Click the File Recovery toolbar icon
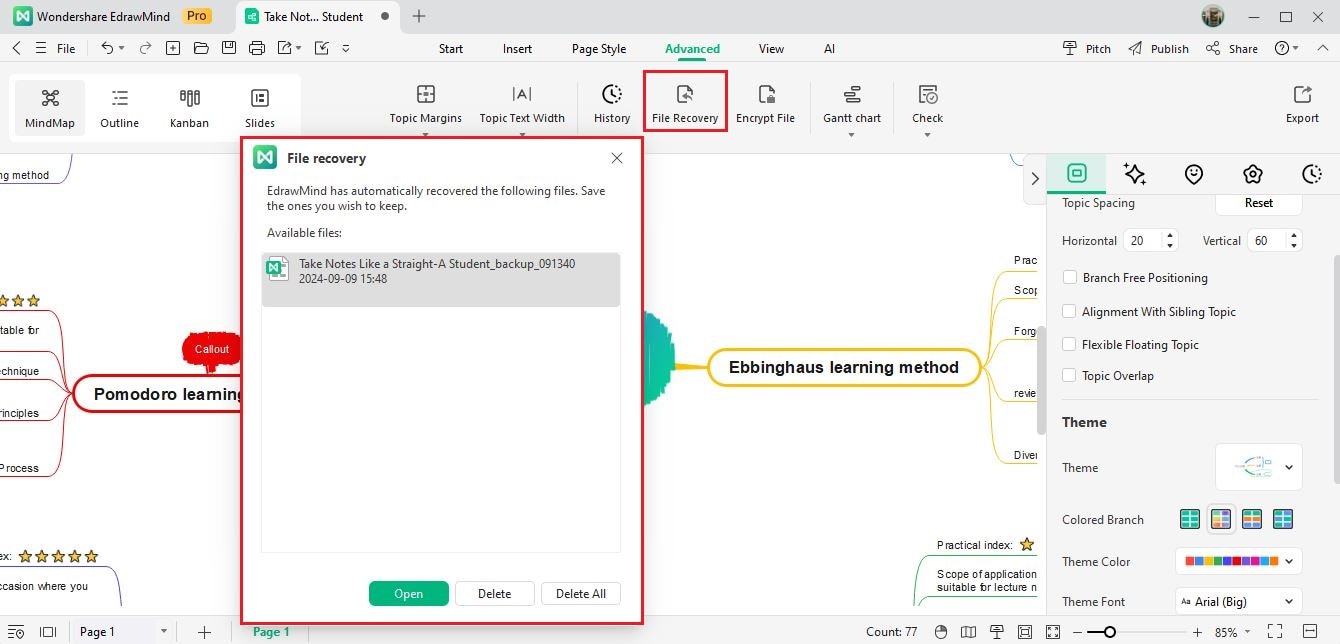 click(685, 95)
